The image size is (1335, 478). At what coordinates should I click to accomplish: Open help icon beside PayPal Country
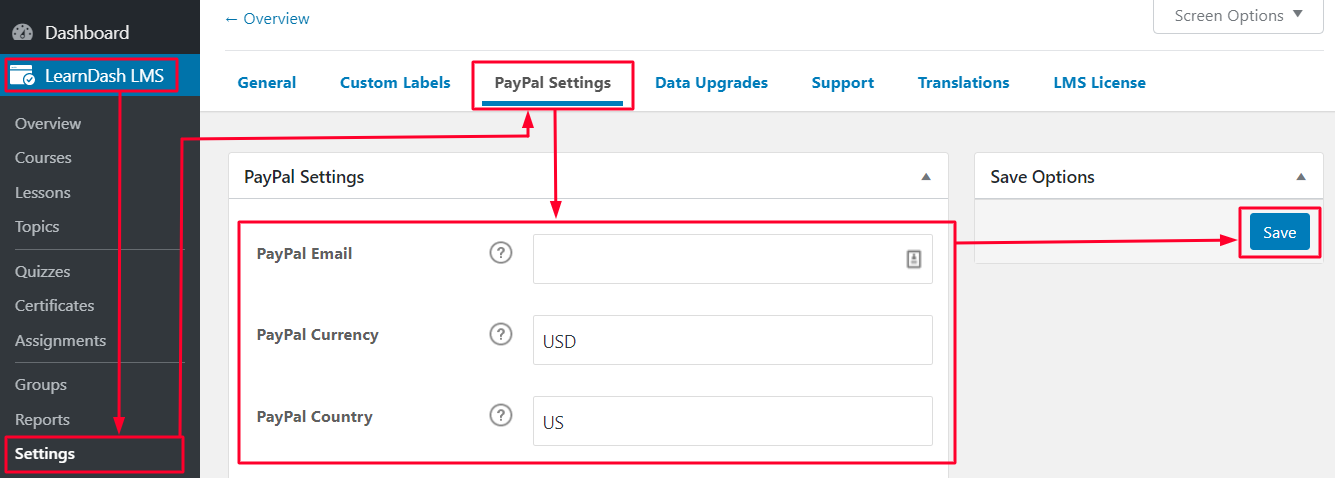[x=501, y=415]
